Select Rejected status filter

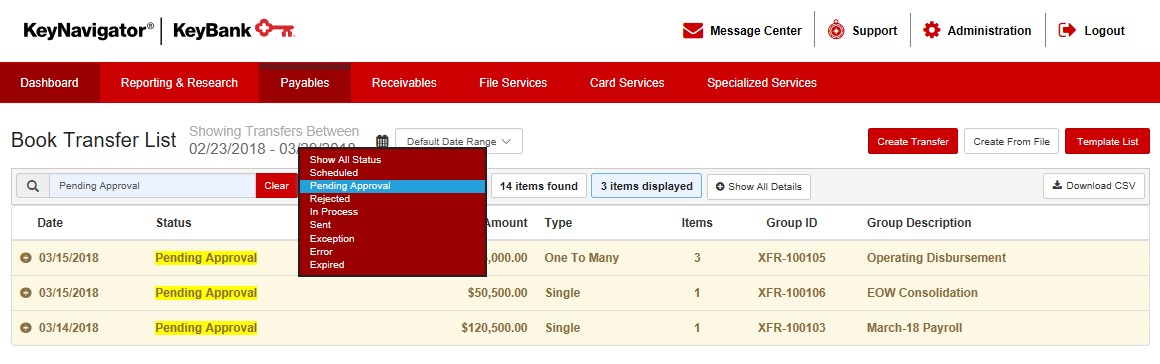(x=392, y=199)
